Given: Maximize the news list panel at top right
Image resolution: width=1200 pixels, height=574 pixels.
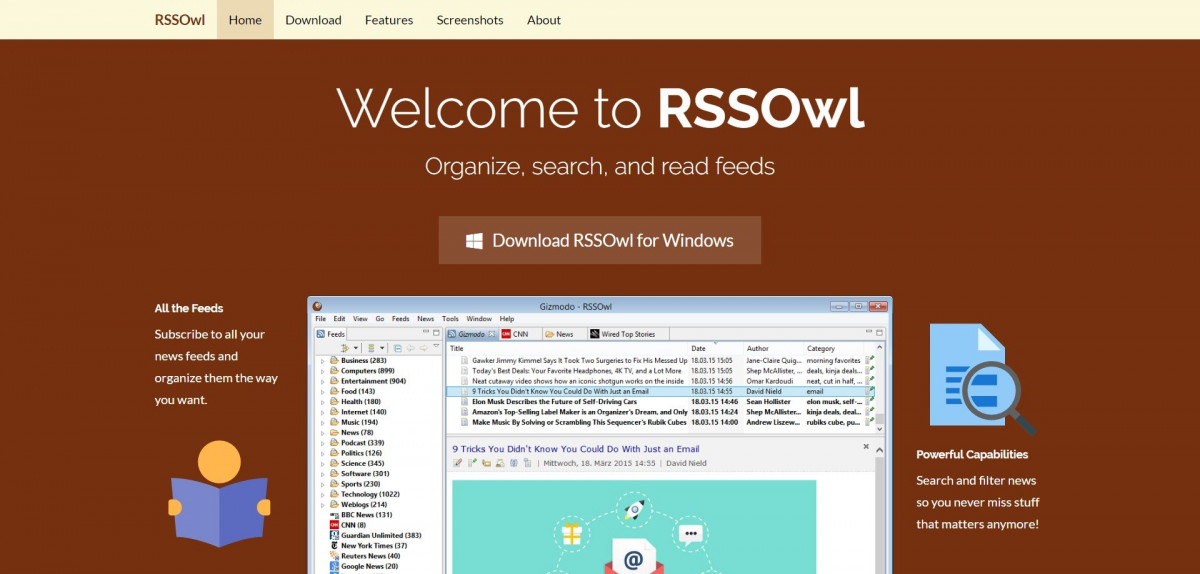Looking at the screenshot, I should (879, 333).
